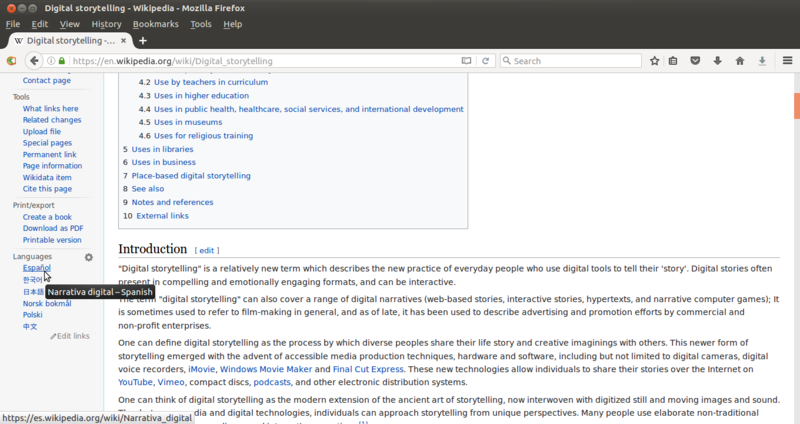Click Cite this page
The image size is (800, 424).
click(47, 189)
